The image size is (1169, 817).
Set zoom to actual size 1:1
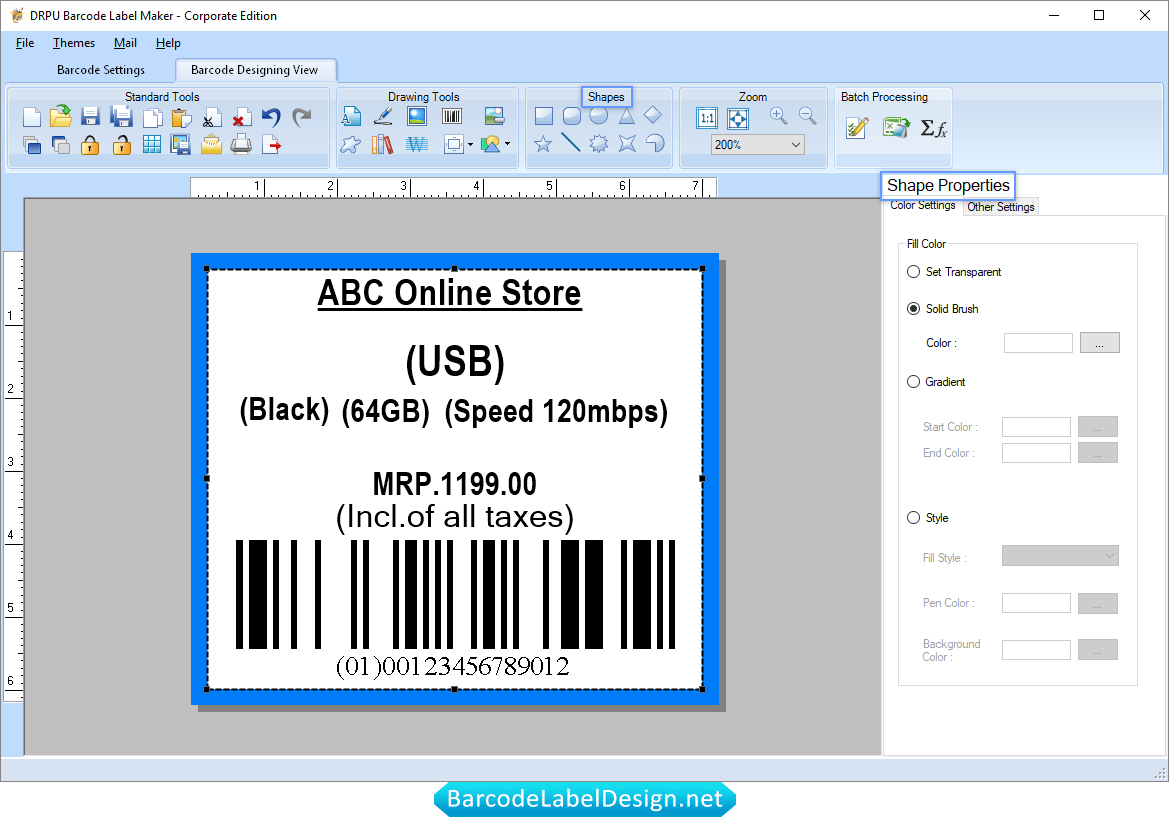[707, 118]
